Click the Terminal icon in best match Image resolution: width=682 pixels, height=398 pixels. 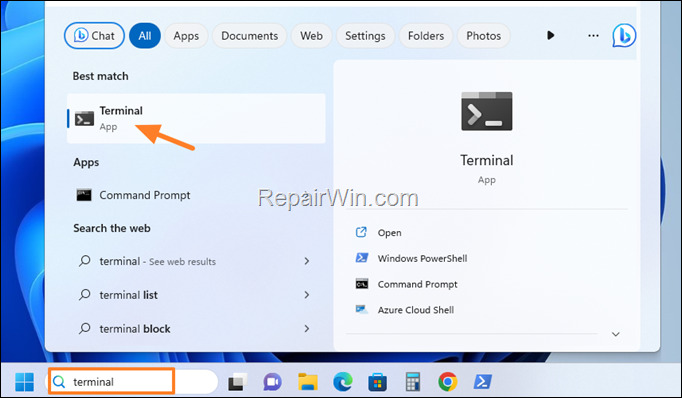click(x=84, y=118)
